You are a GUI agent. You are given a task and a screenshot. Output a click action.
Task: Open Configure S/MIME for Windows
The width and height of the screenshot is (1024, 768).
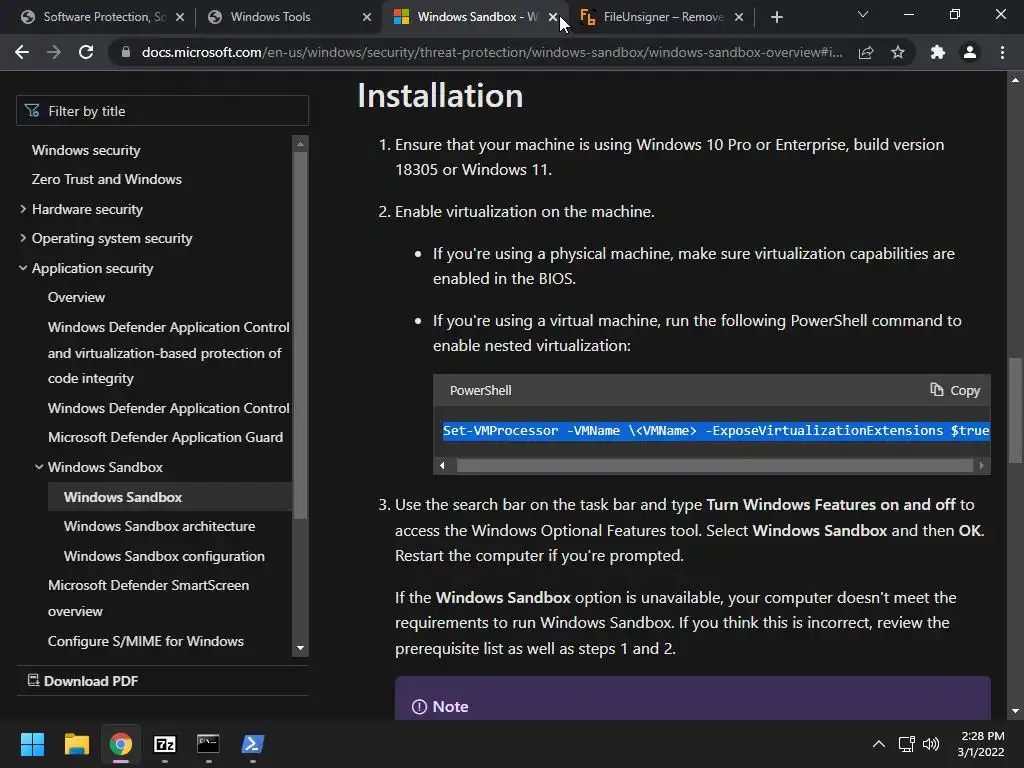(146, 641)
